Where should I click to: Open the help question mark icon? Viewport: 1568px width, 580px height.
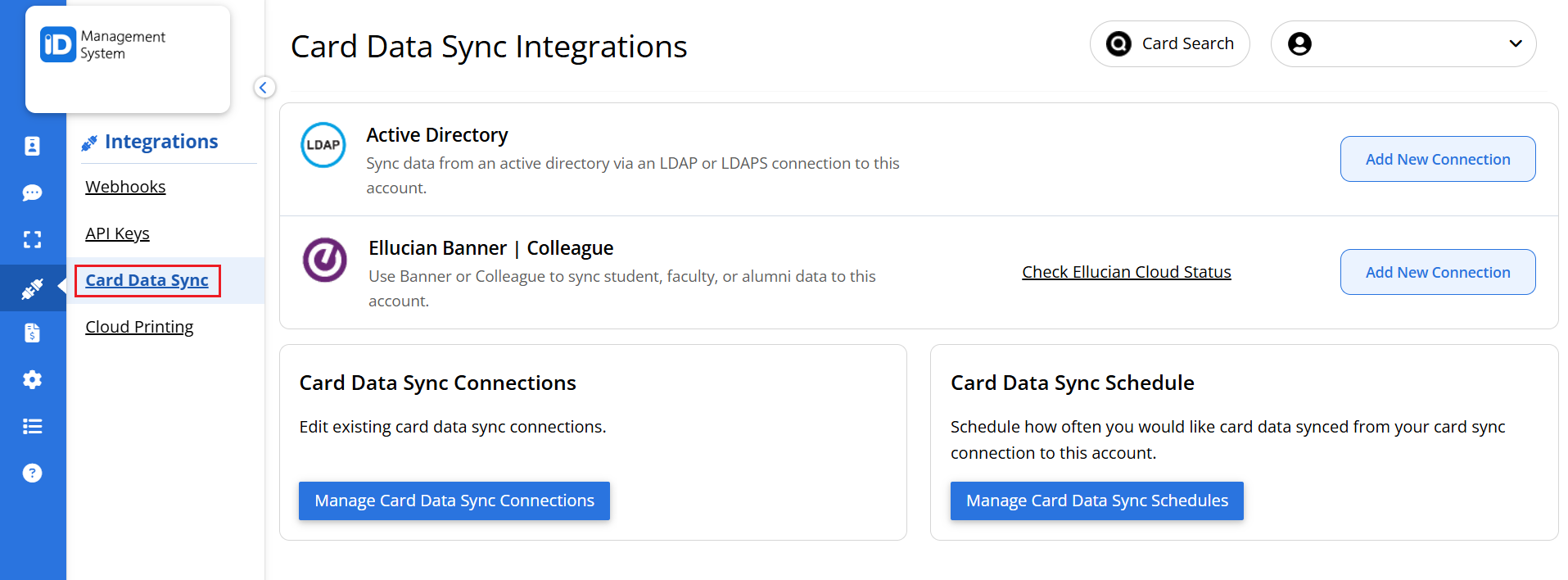[32, 473]
